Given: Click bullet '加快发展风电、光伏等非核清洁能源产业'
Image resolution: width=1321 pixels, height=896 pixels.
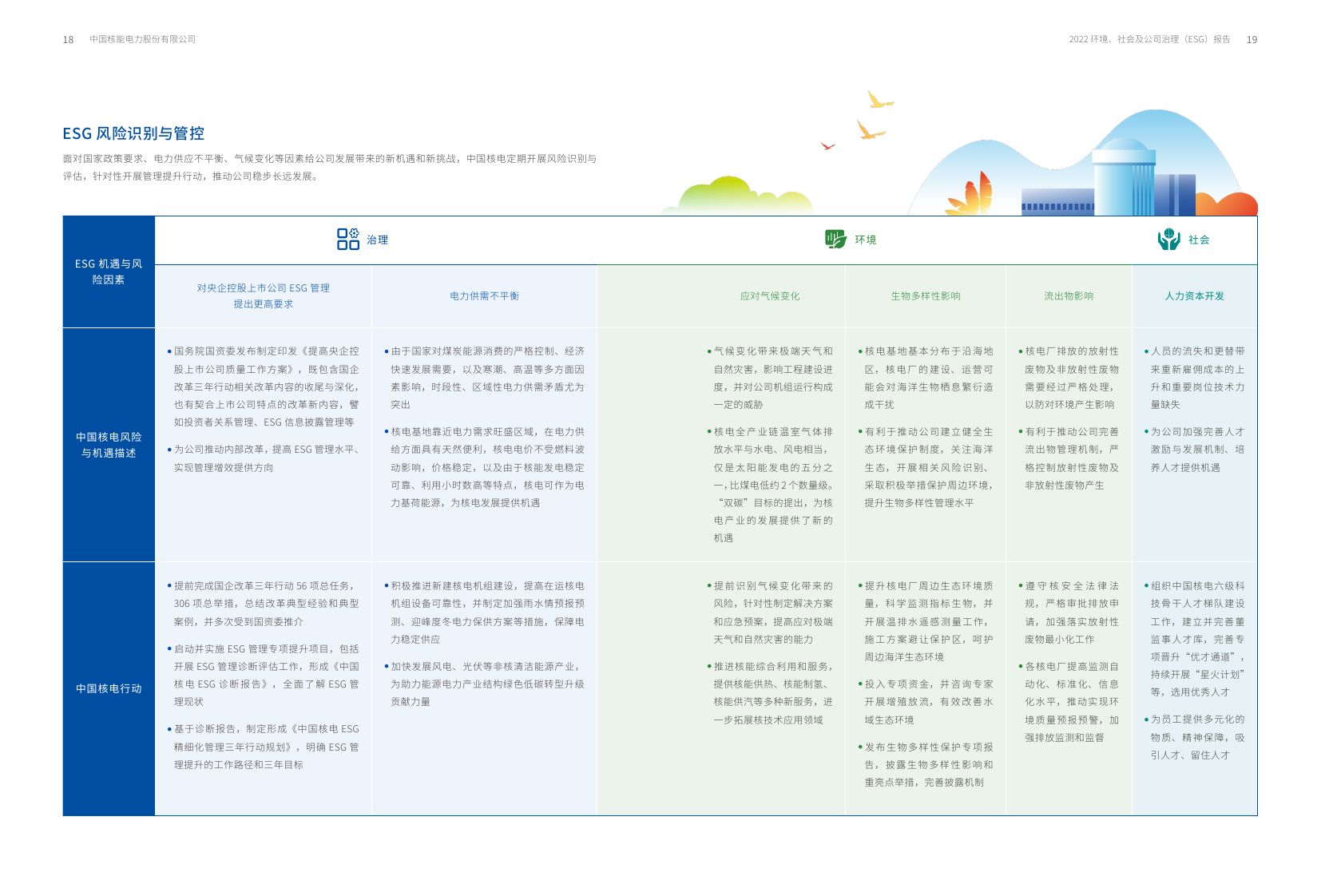Looking at the screenshot, I should pos(484,684).
